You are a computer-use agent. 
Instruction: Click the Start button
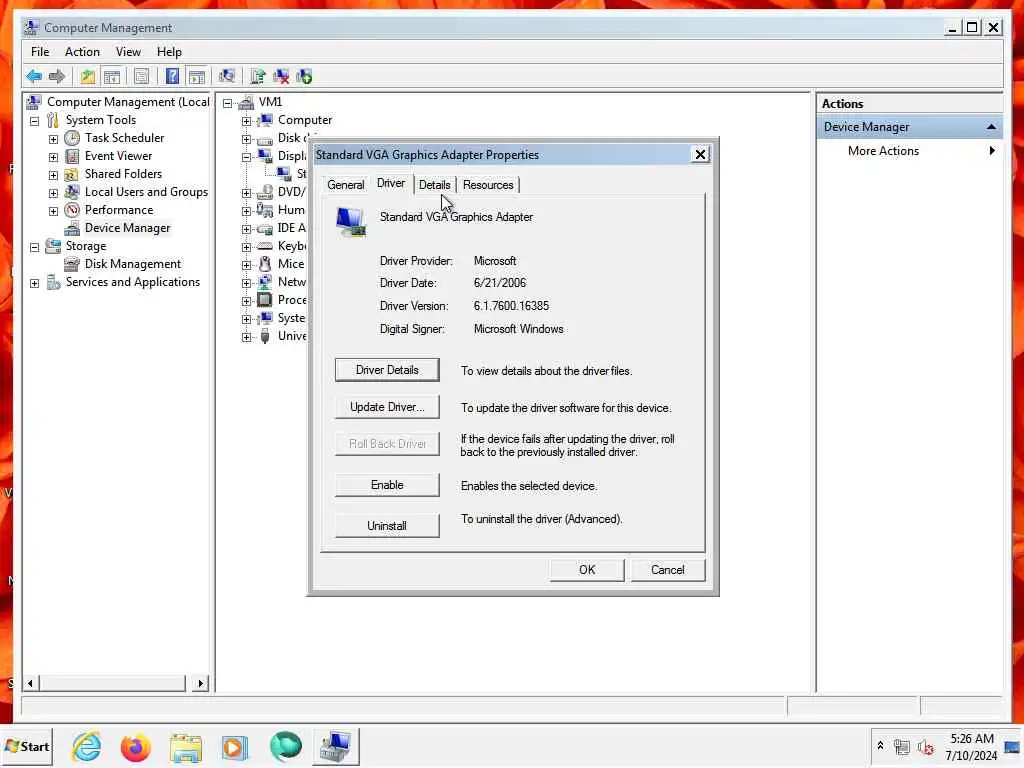click(27, 746)
